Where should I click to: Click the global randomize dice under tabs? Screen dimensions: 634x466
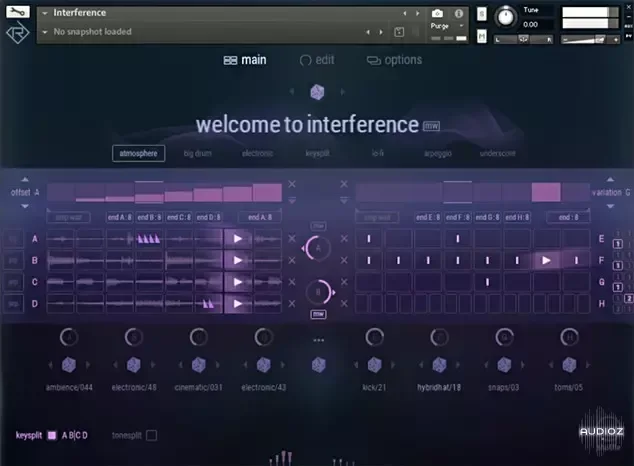pyautogui.click(x=317, y=92)
